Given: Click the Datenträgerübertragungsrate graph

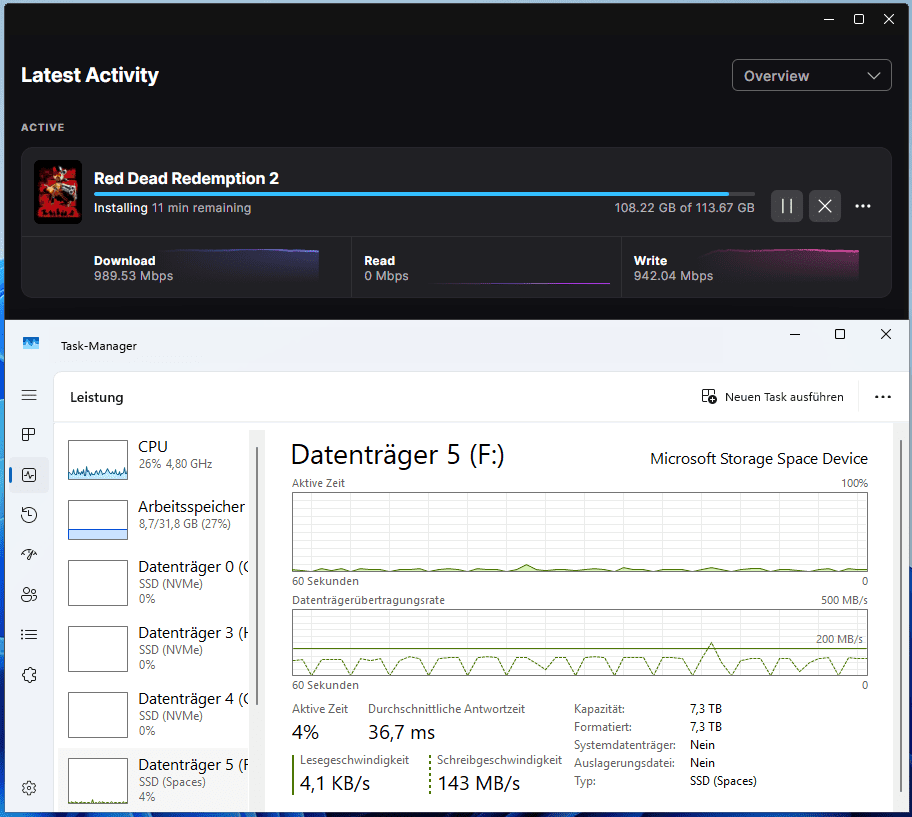Looking at the screenshot, I should coord(579,643).
